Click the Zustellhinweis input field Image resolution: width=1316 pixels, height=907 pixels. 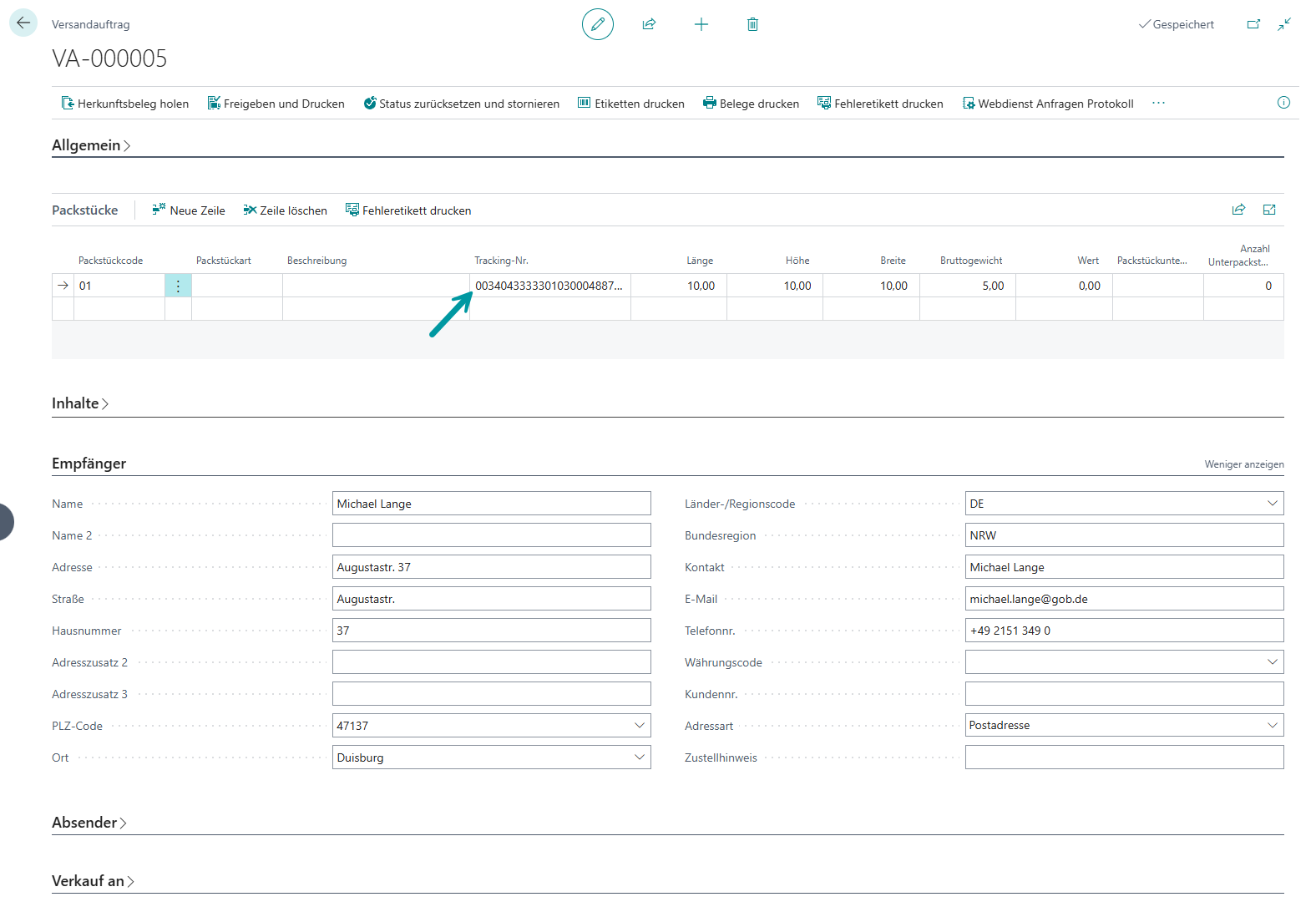[1124, 758]
